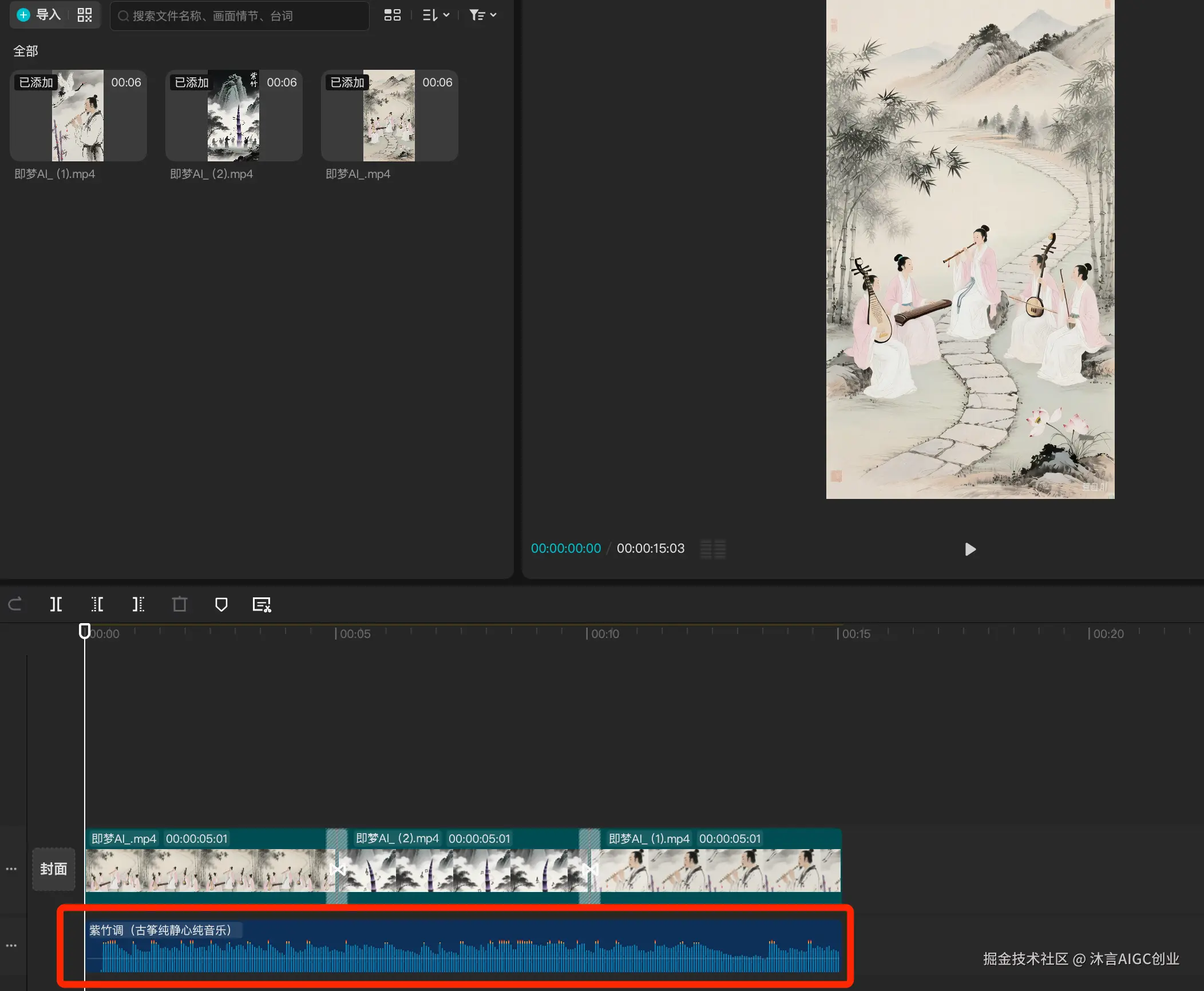Open the media filter dropdown
The width and height of the screenshot is (1204, 991).
482,15
